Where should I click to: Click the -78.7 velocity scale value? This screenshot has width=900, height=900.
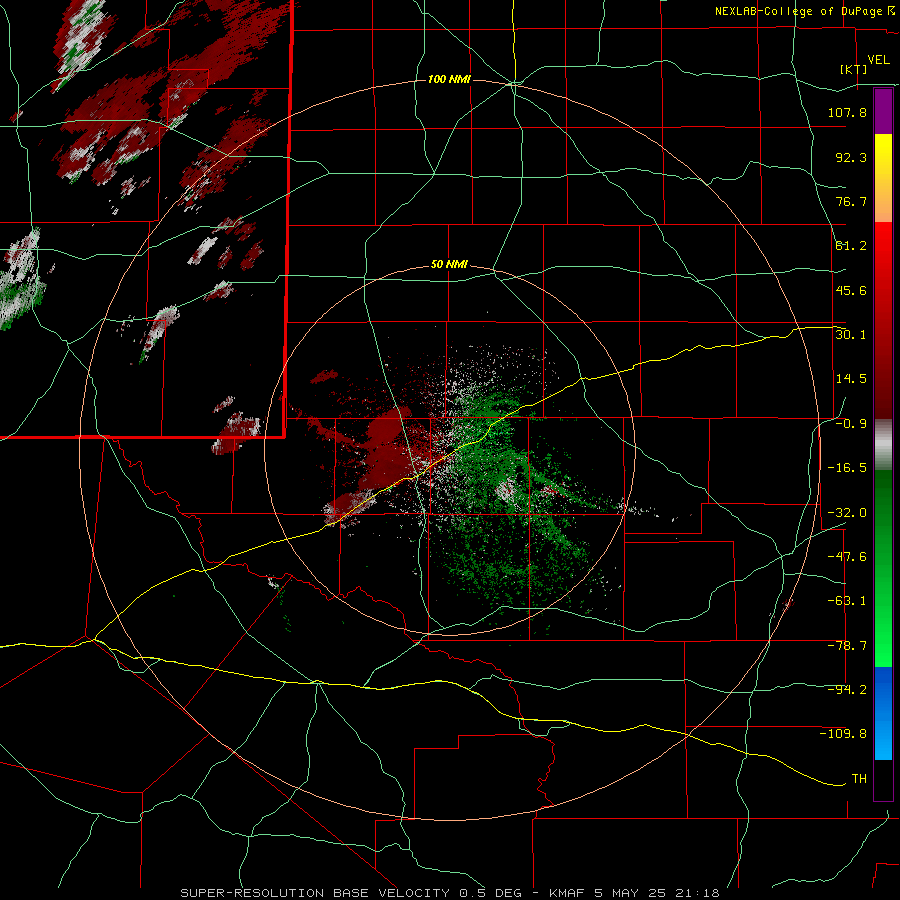point(847,646)
